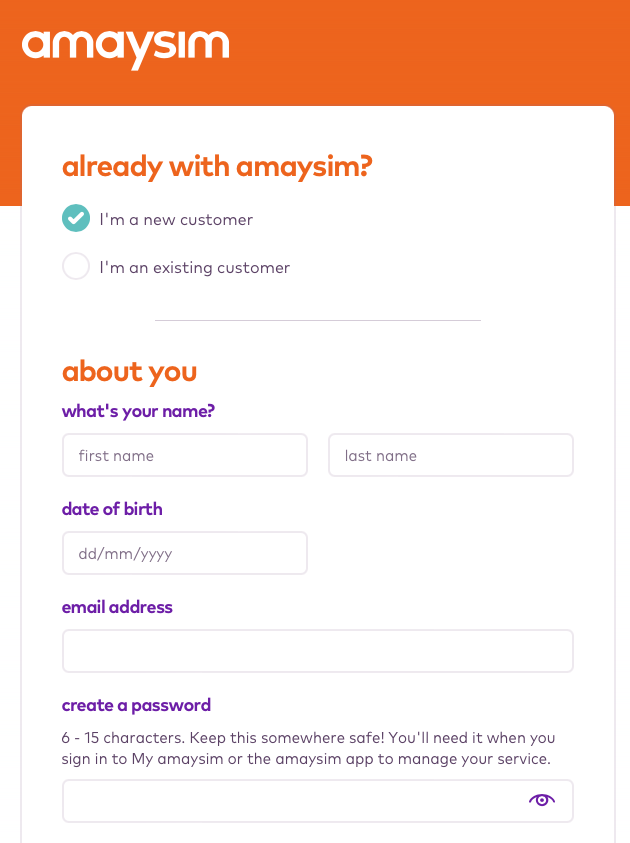Focus the create a password field
Viewport: 630px width, 843px height.
point(290,801)
